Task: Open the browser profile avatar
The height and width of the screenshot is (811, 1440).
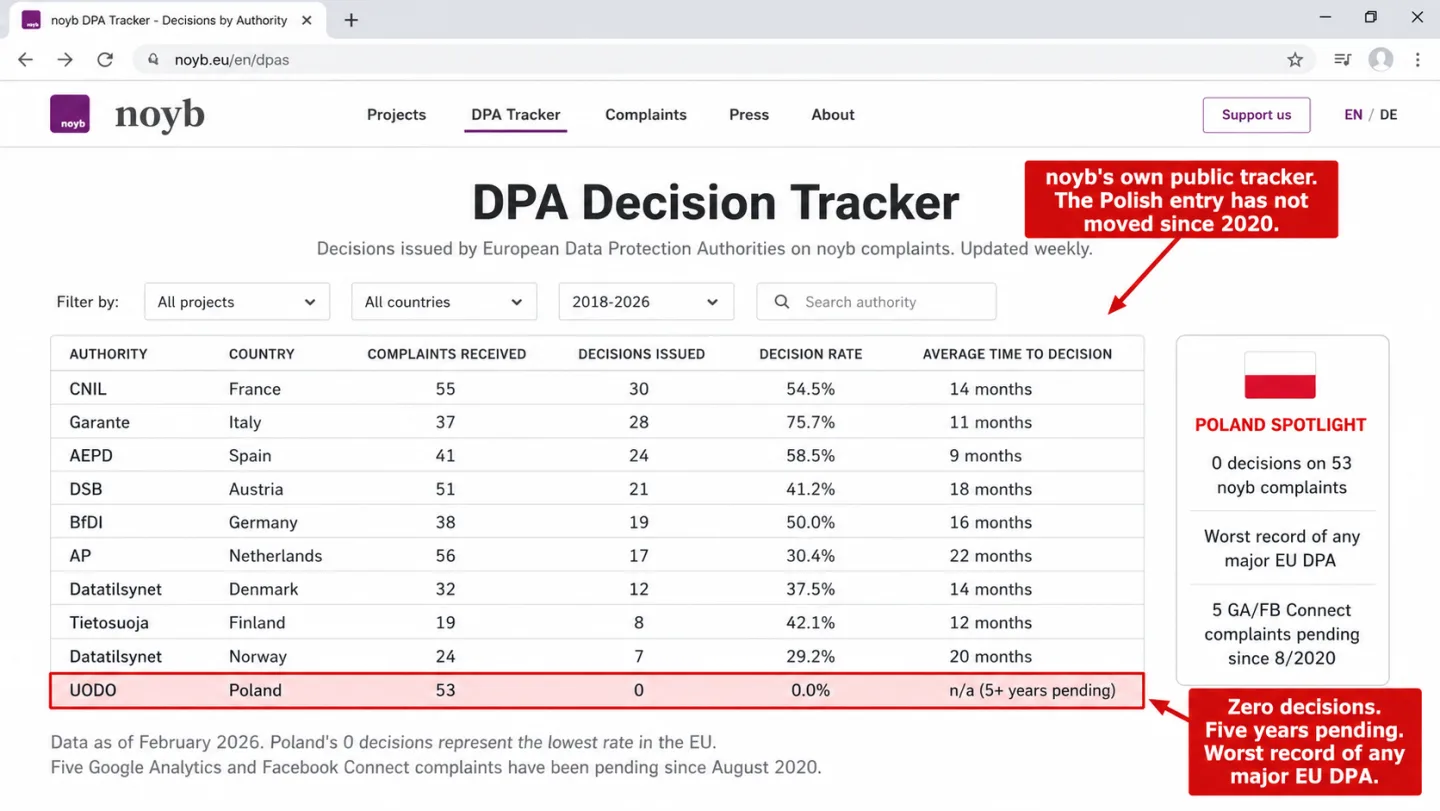Action: tap(1381, 60)
